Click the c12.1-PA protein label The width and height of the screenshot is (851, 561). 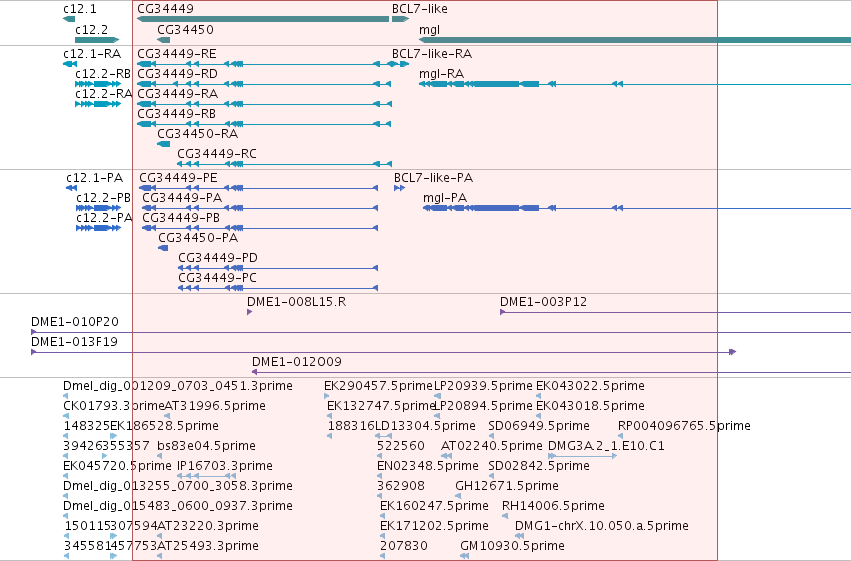[x=94, y=178]
